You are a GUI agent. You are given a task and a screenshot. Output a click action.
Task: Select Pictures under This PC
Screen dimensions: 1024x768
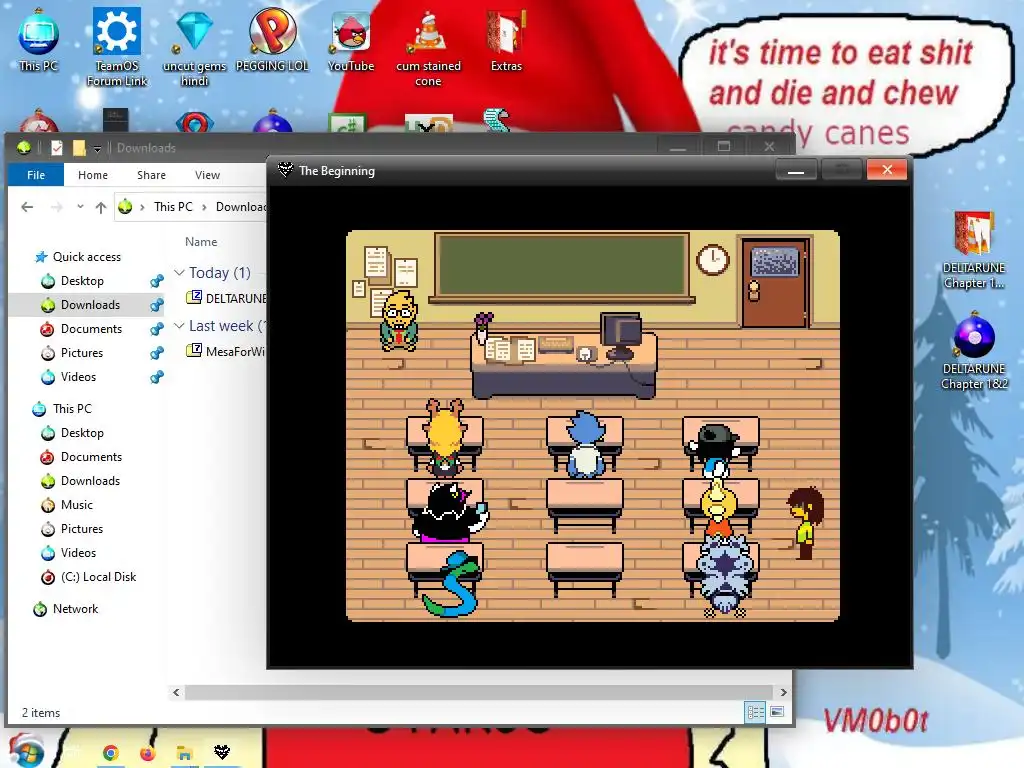[x=82, y=529]
